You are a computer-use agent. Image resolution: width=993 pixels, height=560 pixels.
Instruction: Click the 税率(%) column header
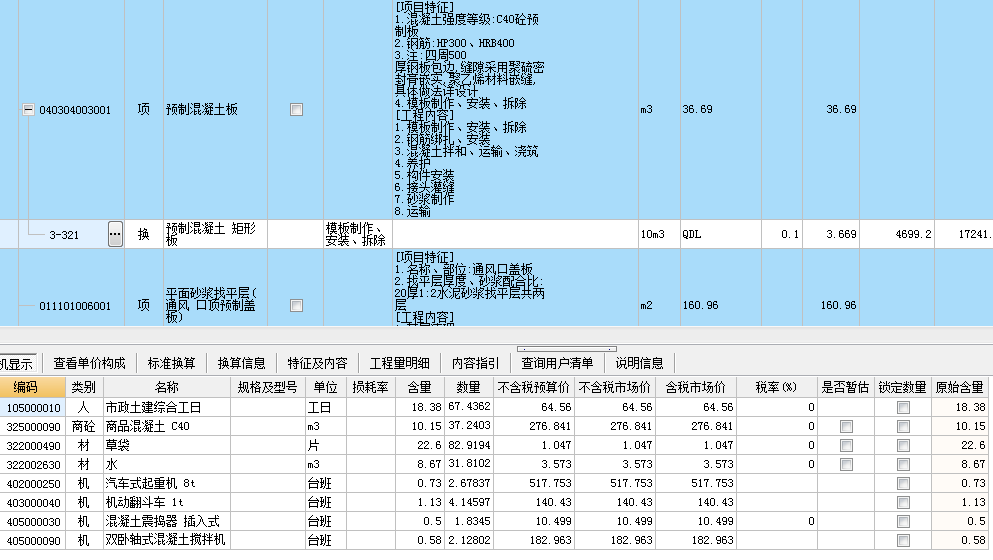[776, 387]
